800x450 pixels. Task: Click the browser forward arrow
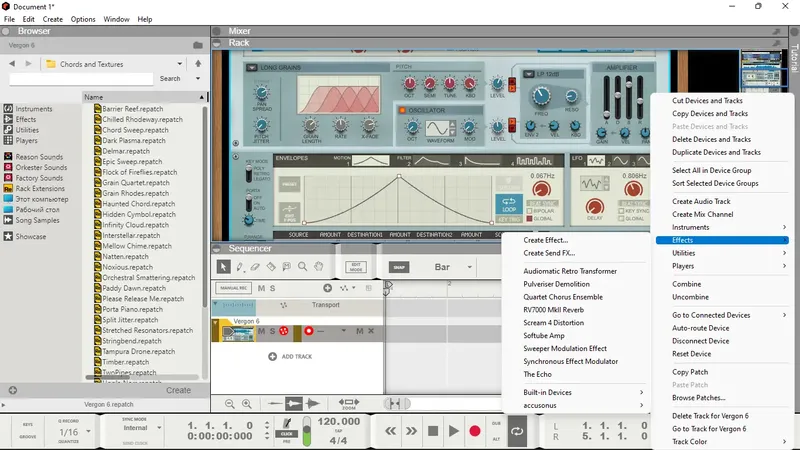pyautogui.click(x=29, y=64)
